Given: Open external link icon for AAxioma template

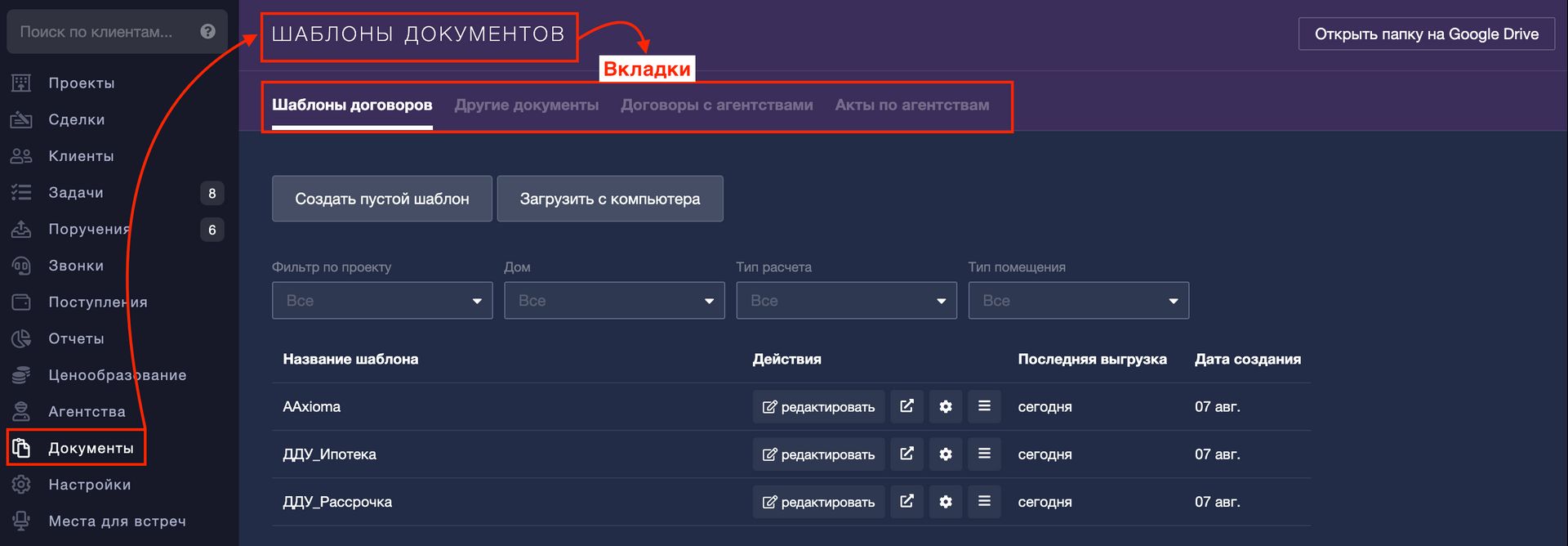Looking at the screenshot, I should (x=906, y=406).
